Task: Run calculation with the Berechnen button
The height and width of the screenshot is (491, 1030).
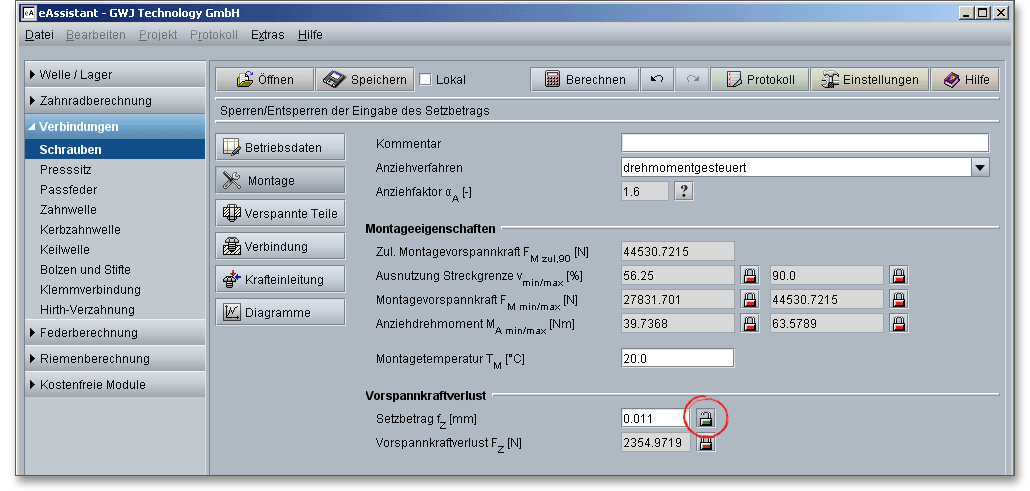Action: (584, 80)
